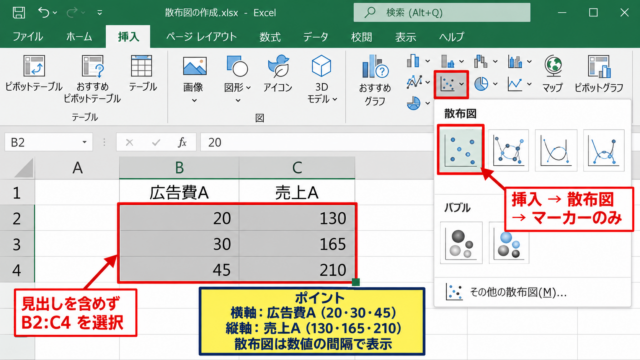Click the Undo arrow icon
Viewport: 640px width, 360px height.
point(44,13)
